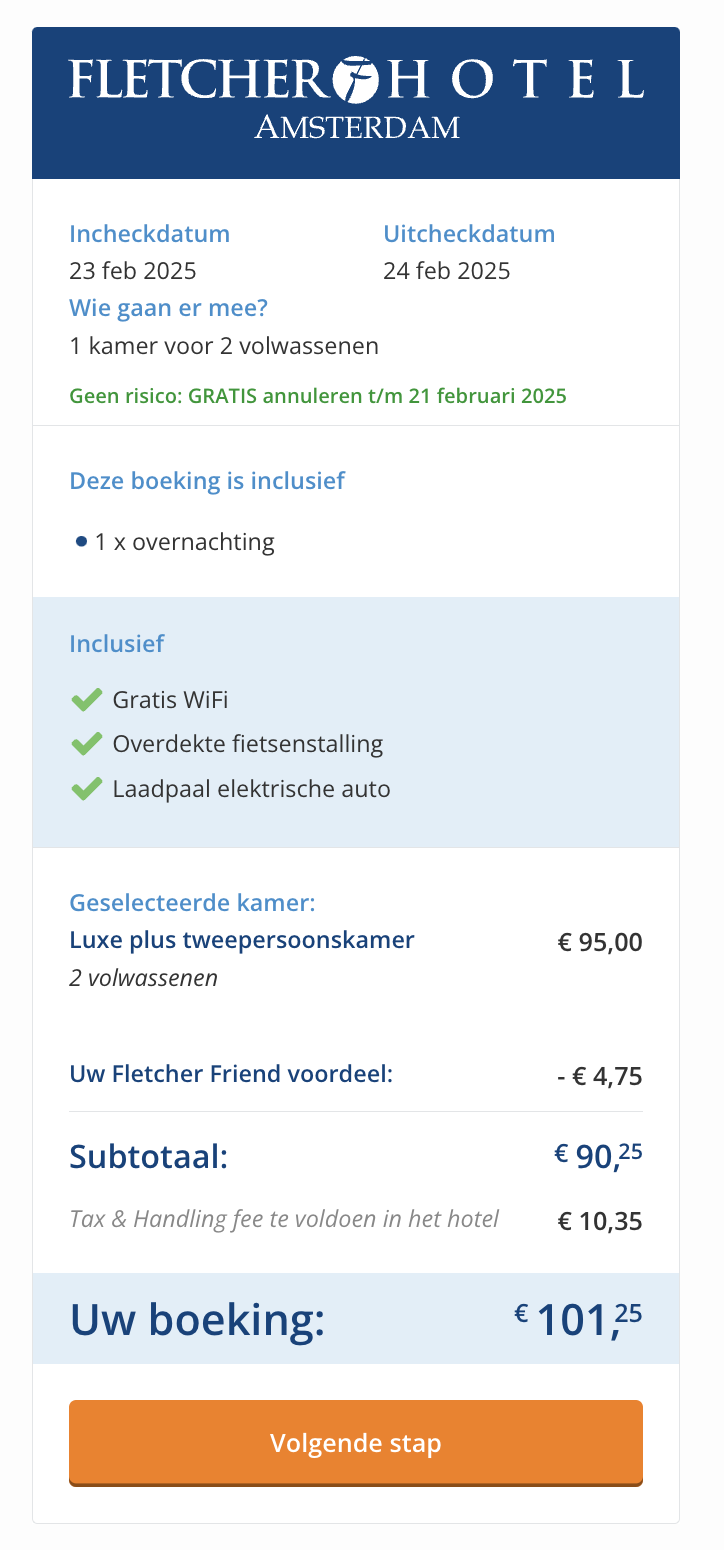
Task: Select the Incheckdatum label
Action: [150, 234]
